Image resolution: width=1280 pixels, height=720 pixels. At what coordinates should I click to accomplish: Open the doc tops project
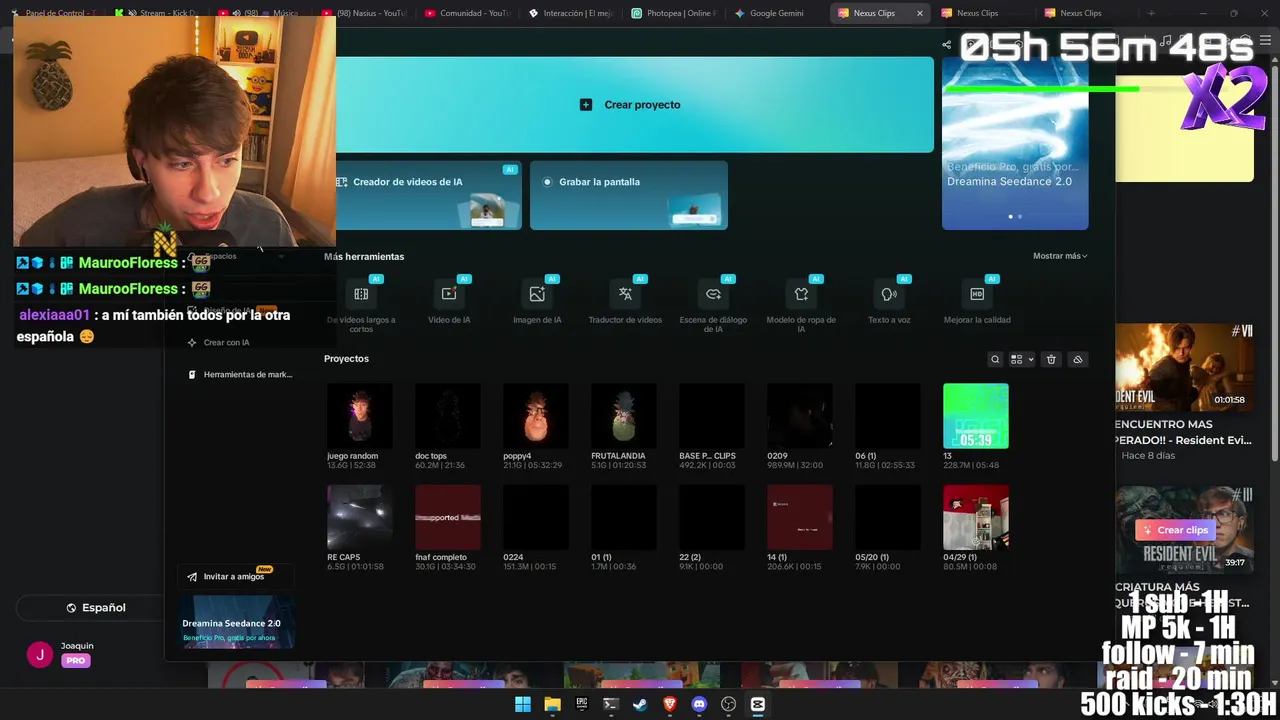(448, 416)
